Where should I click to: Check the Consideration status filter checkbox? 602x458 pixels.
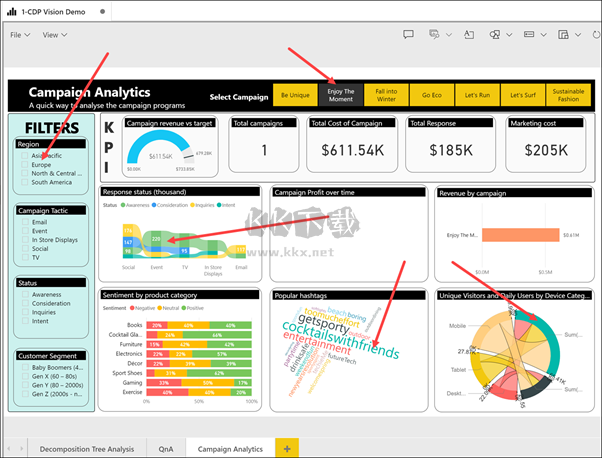point(25,303)
